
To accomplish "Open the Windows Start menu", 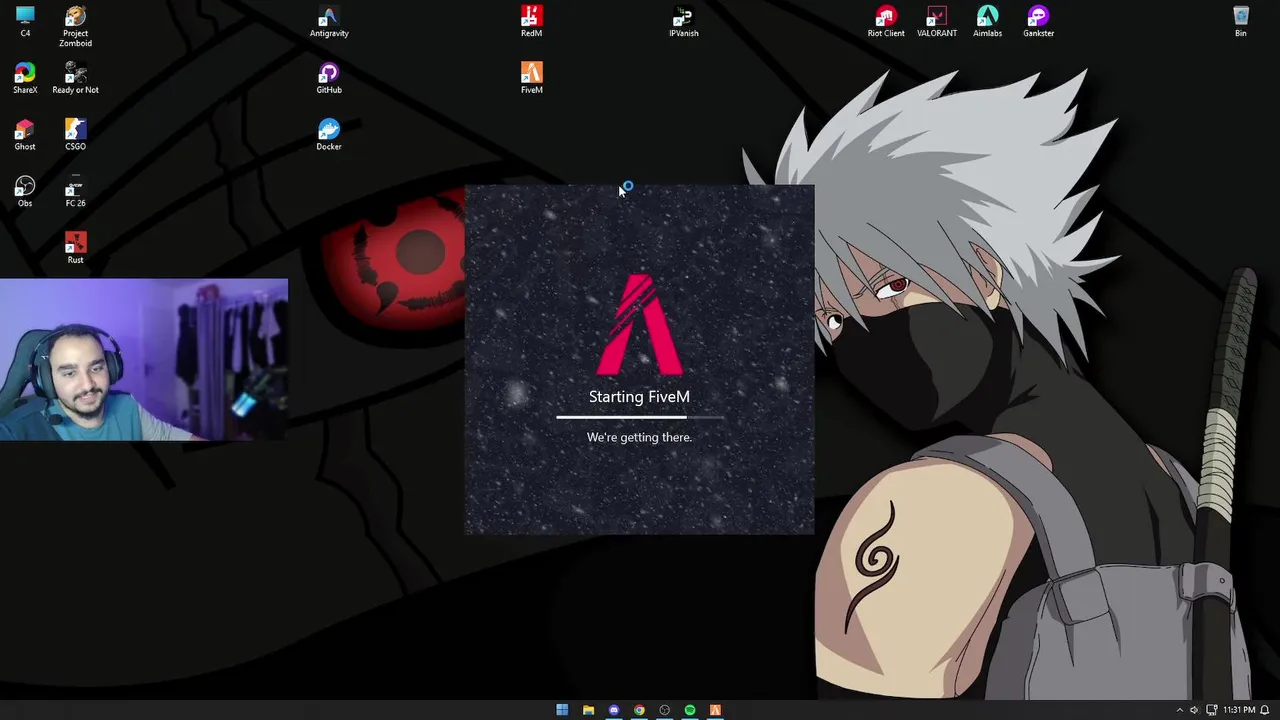I will point(562,710).
